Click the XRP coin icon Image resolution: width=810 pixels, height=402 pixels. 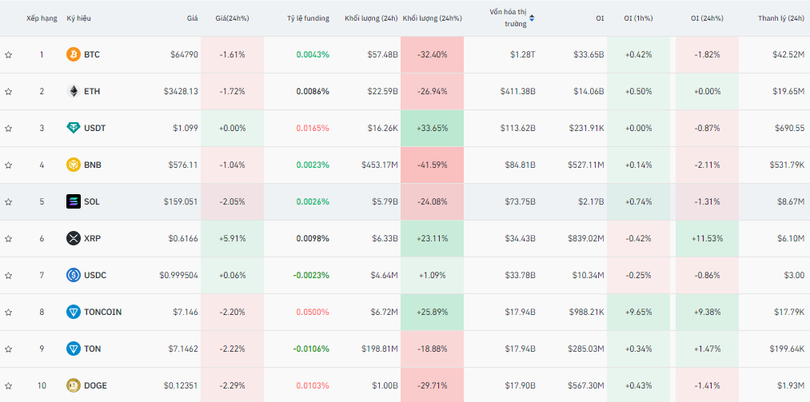73,238
